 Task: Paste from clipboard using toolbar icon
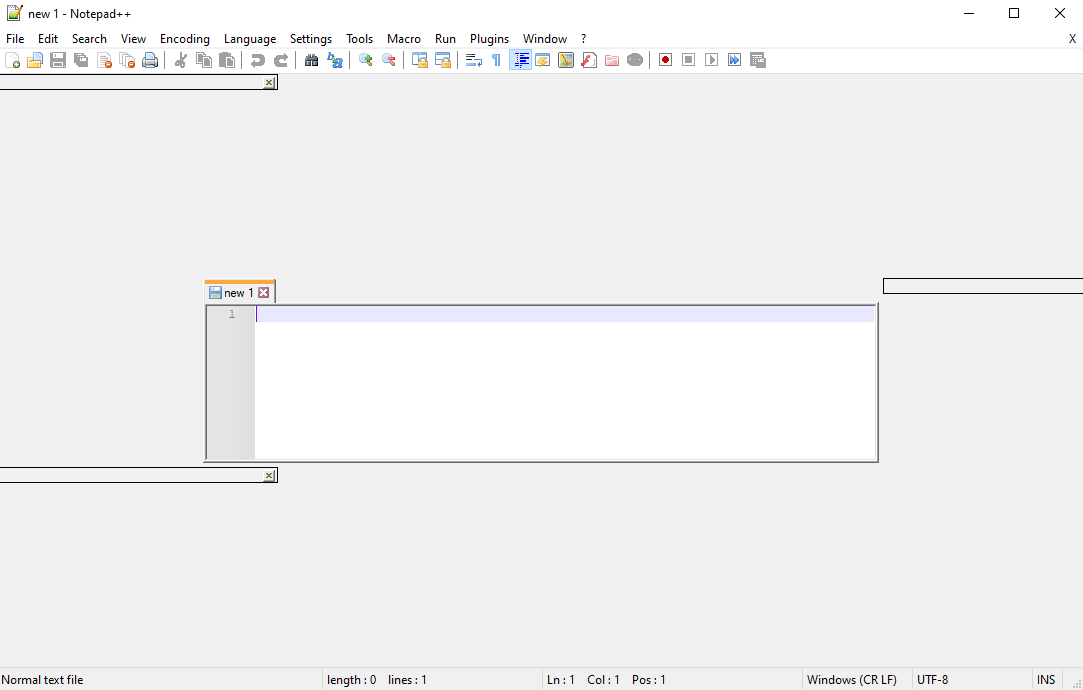point(227,60)
